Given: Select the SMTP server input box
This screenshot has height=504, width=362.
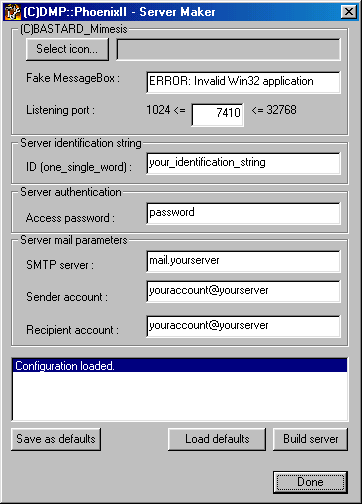Looking at the screenshot, I should pos(243,262).
